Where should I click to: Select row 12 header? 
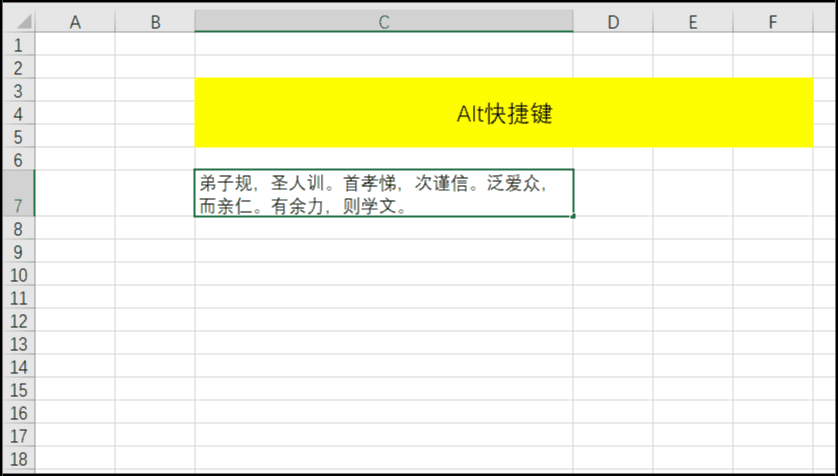tap(19, 321)
